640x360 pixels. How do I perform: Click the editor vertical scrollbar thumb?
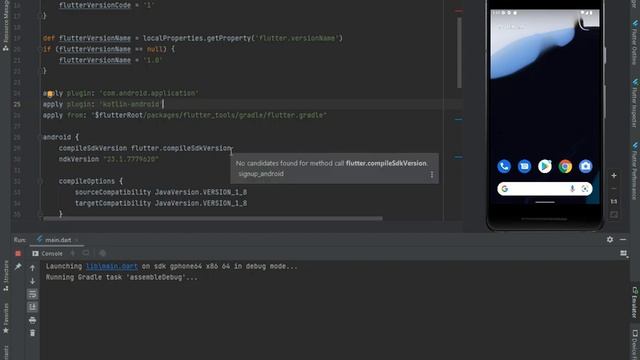pyautogui.click(x=459, y=53)
